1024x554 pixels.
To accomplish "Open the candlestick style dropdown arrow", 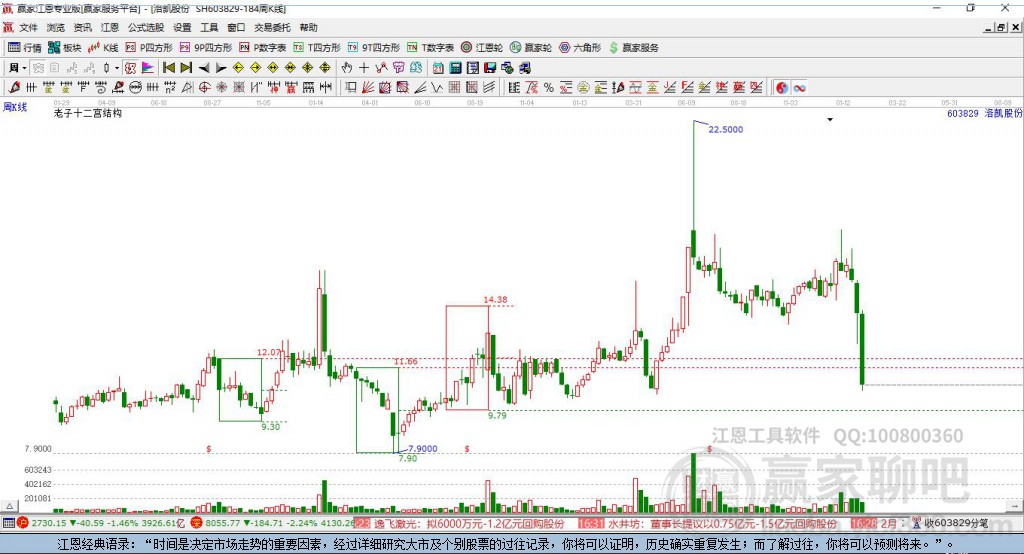I will pyautogui.click(x=117, y=68).
